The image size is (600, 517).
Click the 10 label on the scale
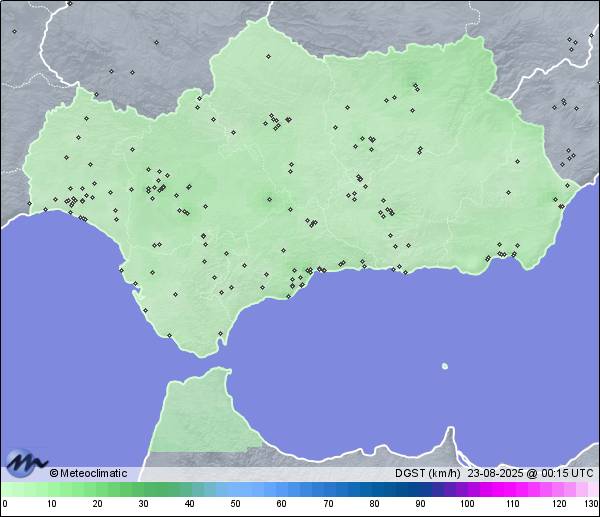coord(52,503)
